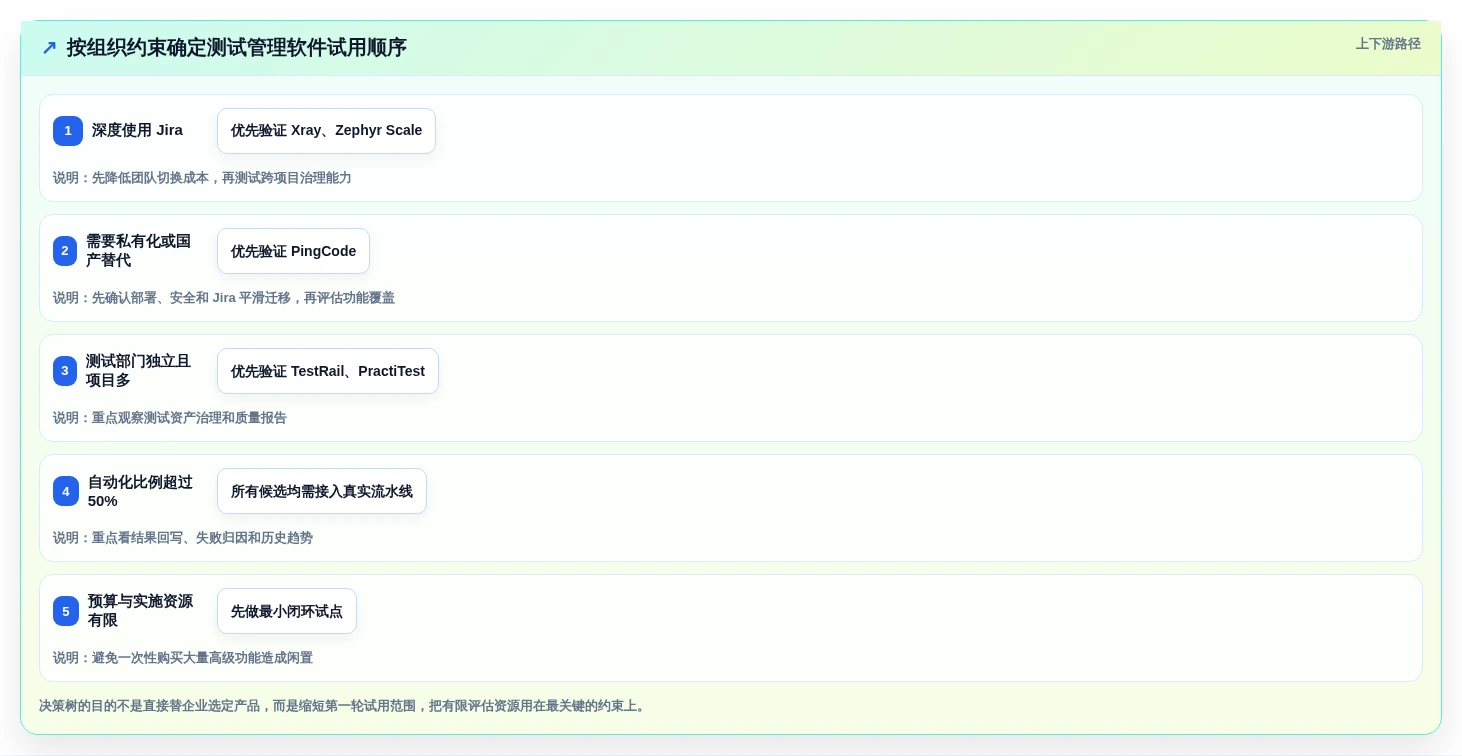The image size is (1462, 756).
Task: Click 优先验证 Xray、Zephyr Scale chip
Action: pos(326,131)
